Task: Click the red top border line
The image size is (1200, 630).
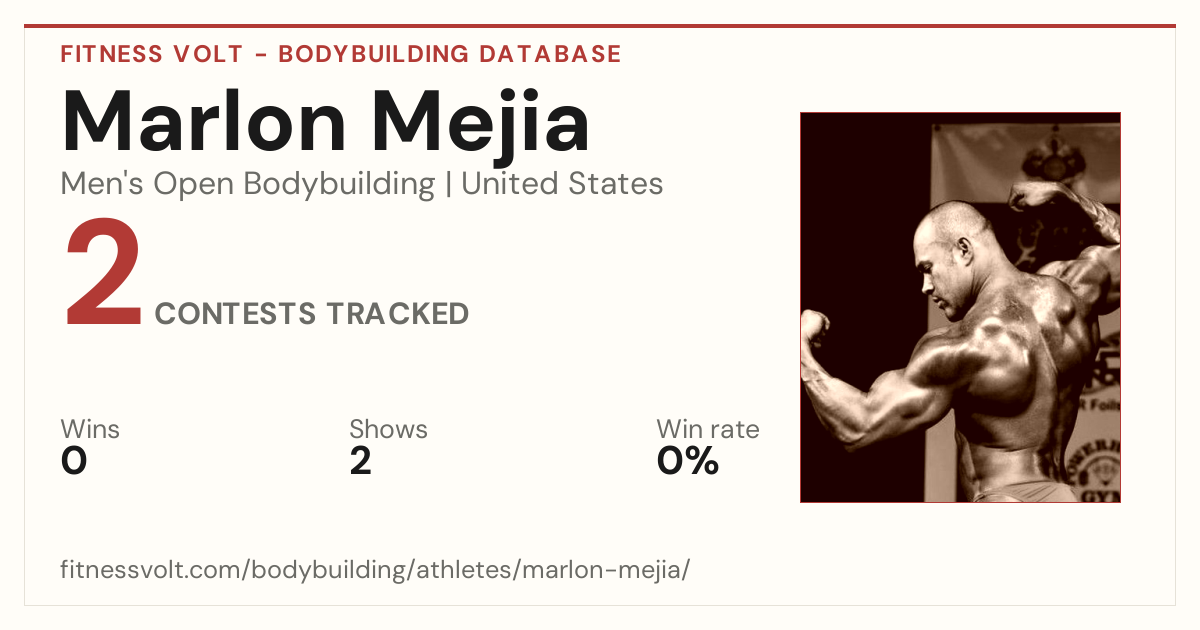Action: tap(600, 26)
